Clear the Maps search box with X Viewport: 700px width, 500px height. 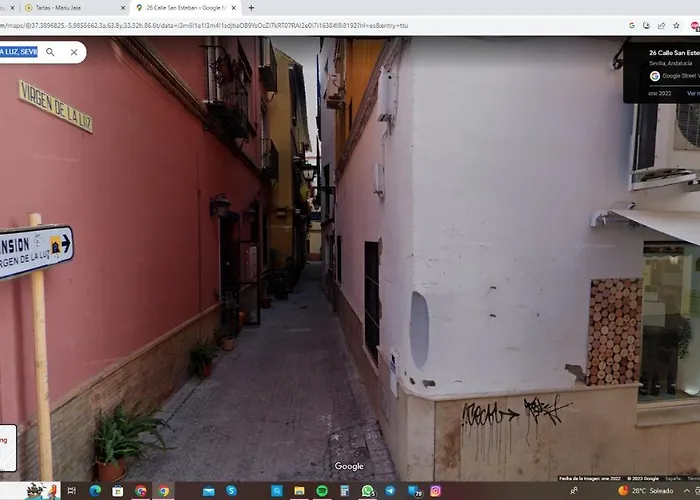coord(74,52)
